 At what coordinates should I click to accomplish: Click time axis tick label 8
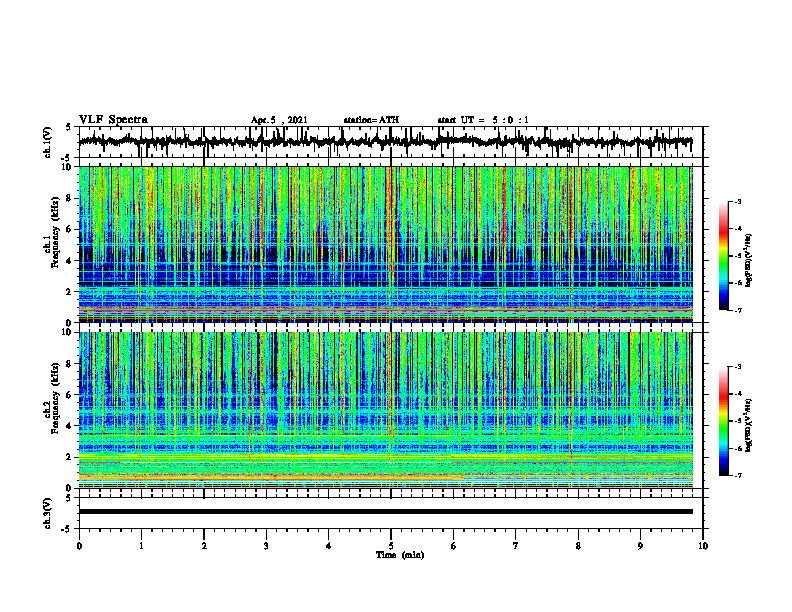(578, 546)
